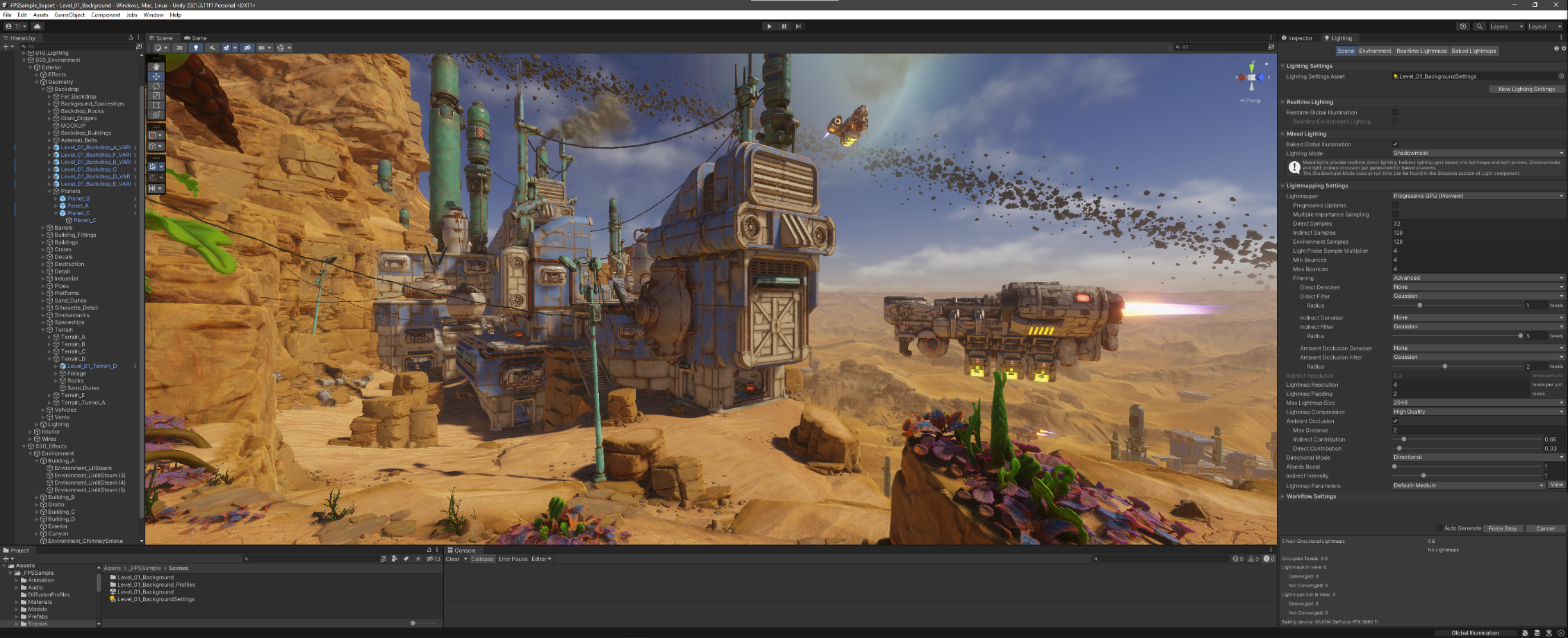Click the Play button
Viewport: 1568px width, 638px height.
click(769, 26)
